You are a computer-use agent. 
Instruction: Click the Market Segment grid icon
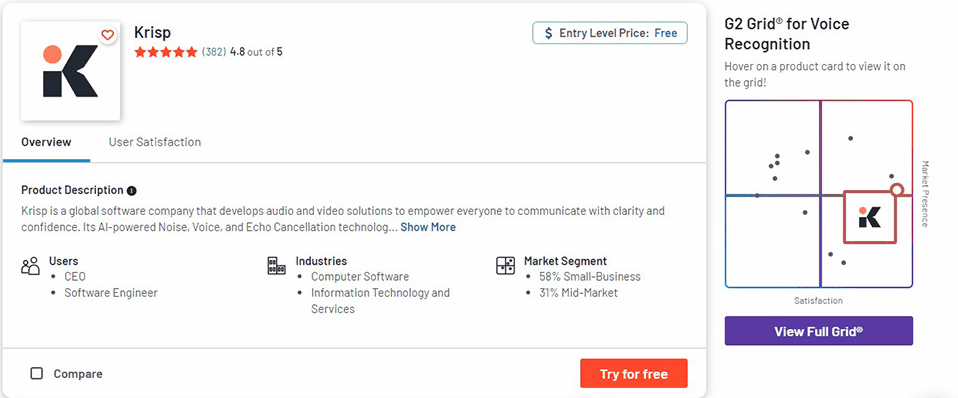click(505, 266)
